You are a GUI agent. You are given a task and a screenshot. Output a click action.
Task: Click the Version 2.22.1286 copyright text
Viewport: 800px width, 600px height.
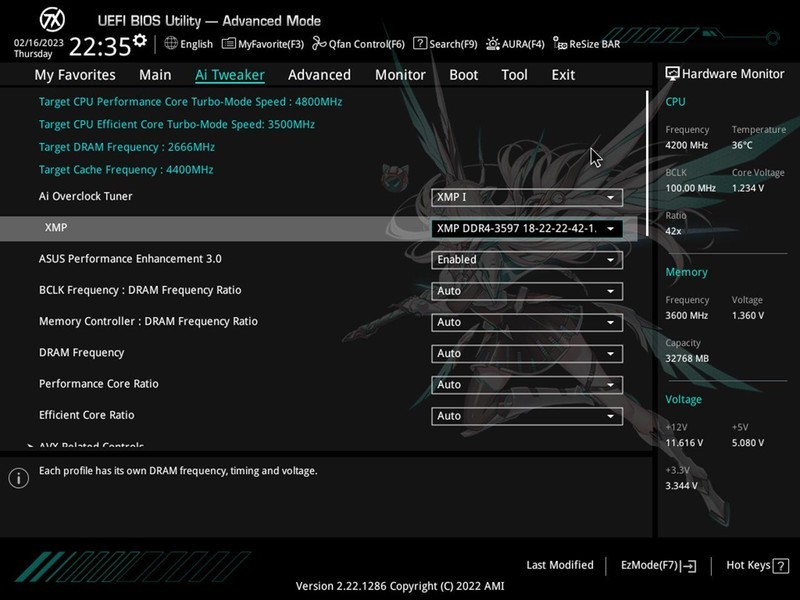point(400,586)
